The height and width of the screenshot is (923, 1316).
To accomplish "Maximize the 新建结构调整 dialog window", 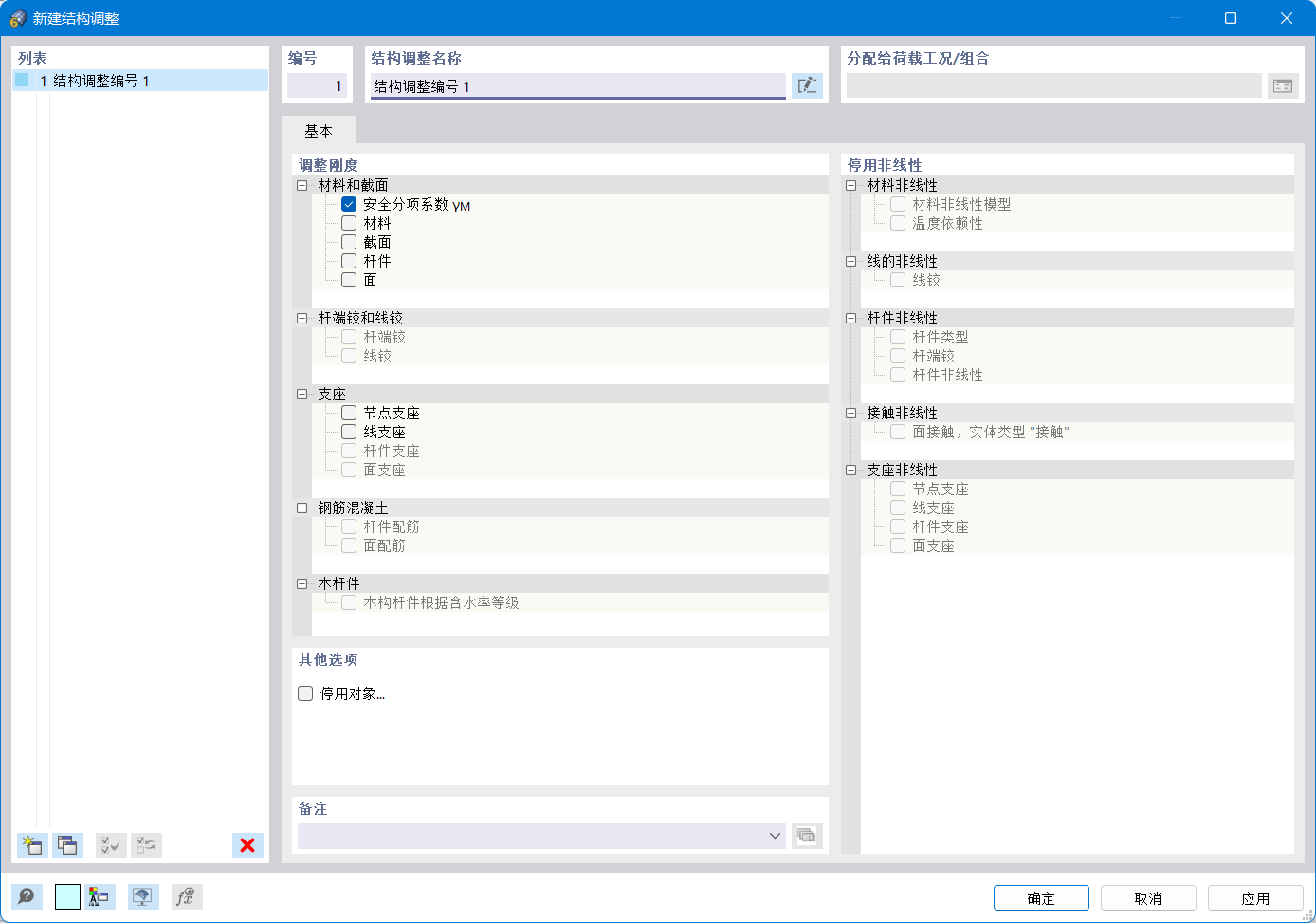I will 1231,18.
